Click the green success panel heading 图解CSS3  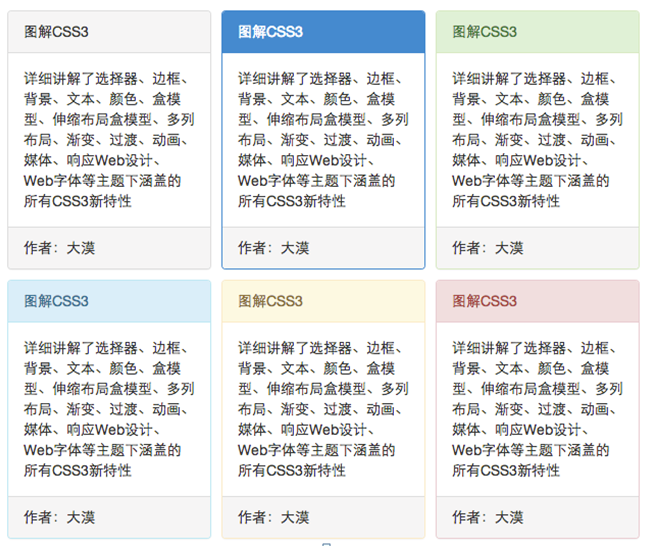coord(484,32)
